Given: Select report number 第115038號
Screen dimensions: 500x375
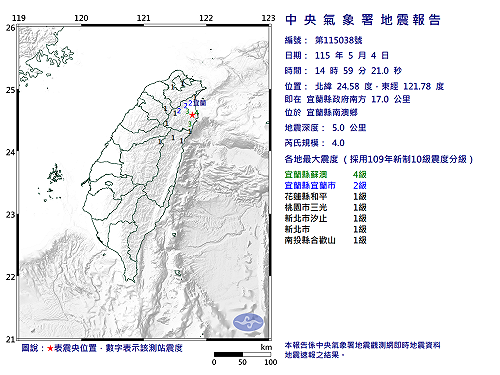Looking at the screenshot, I should point(339,40).
